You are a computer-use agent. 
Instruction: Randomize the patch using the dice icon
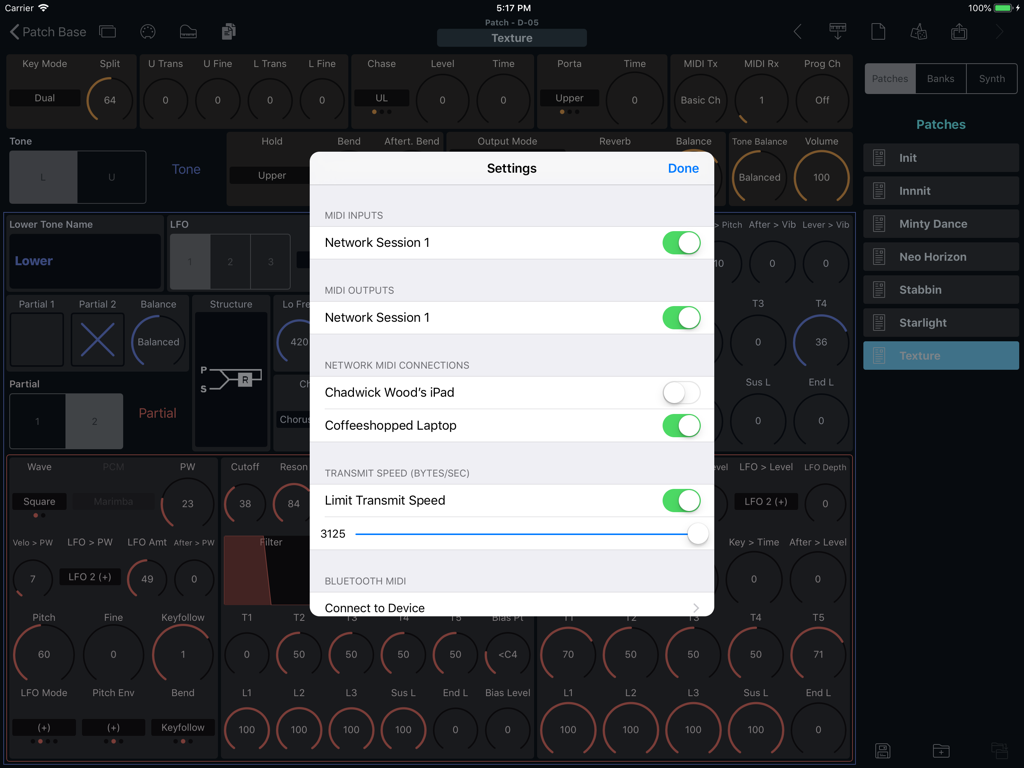click(918, 31)
